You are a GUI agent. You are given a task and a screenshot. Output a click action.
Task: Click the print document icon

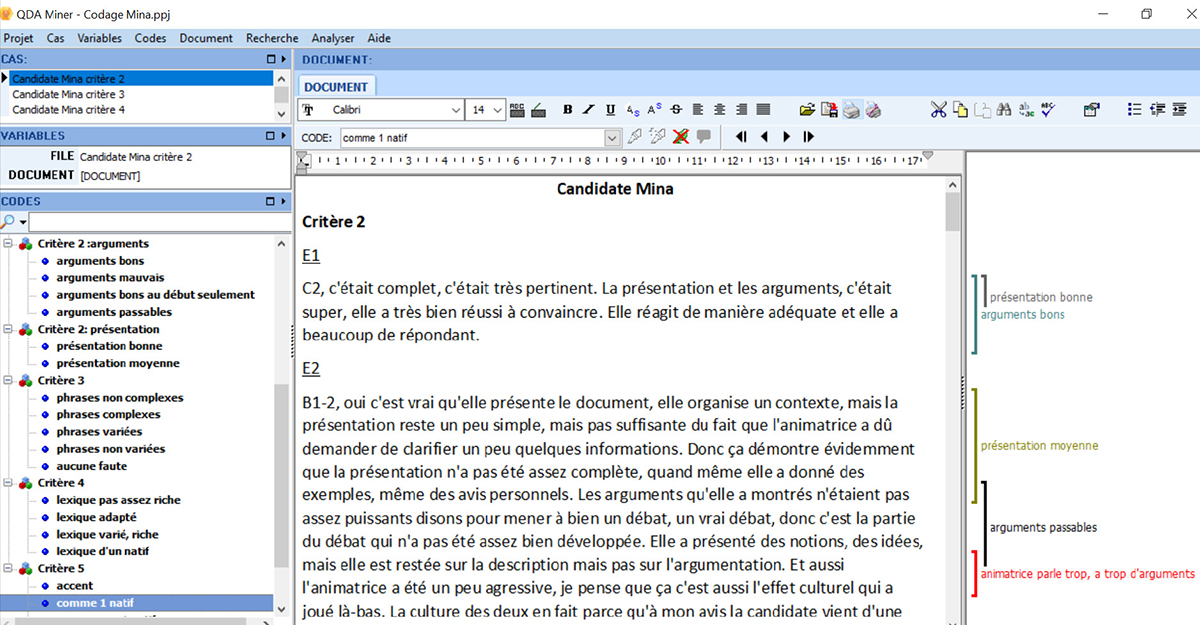851,110
